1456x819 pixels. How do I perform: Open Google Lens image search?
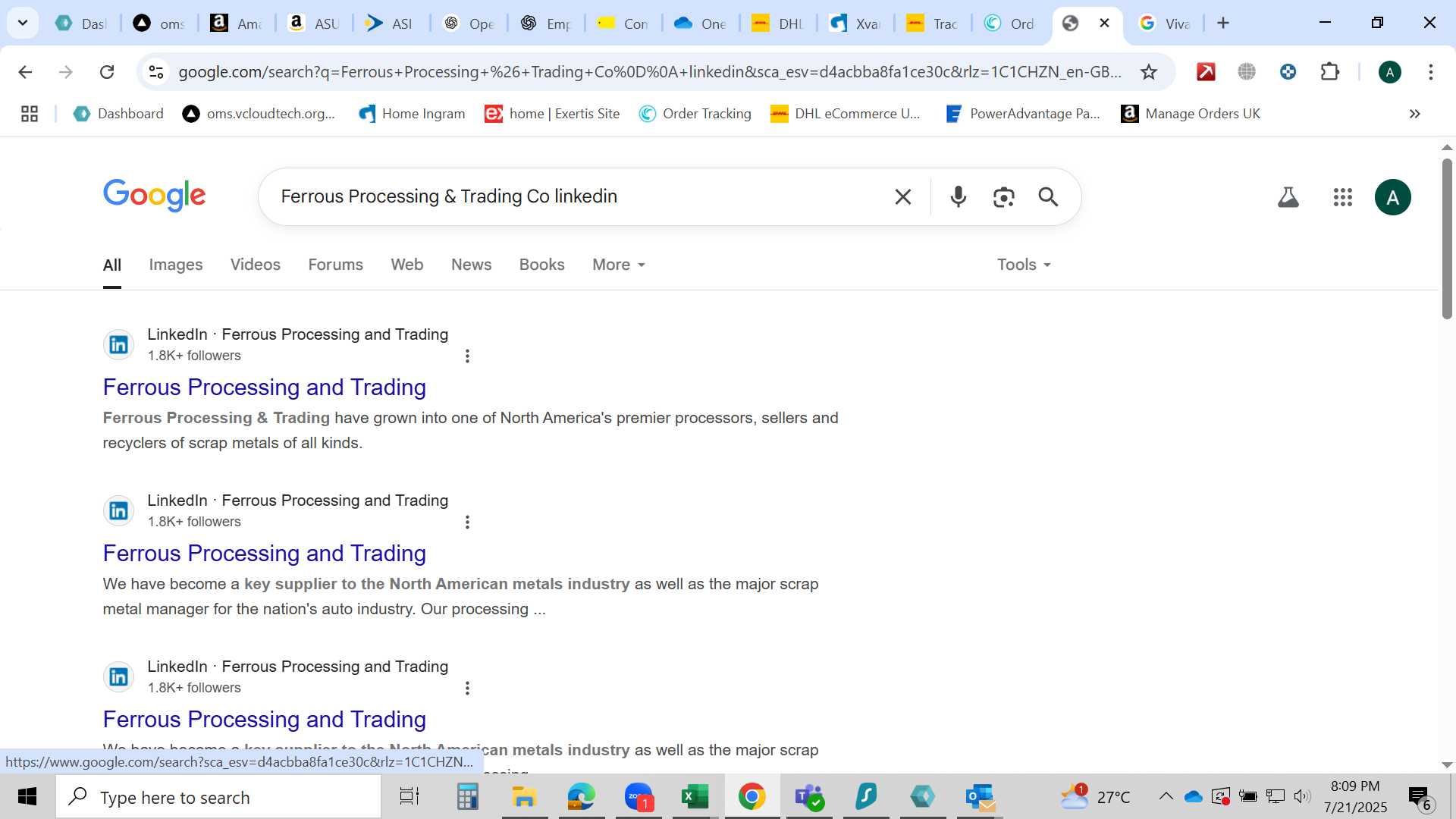1003,197
